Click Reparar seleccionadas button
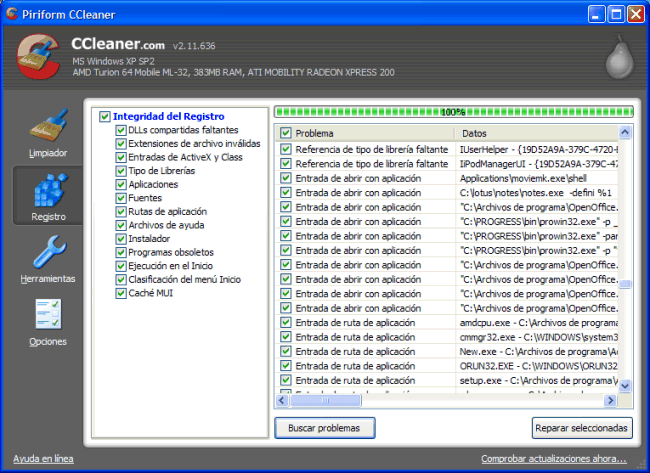 tap(582, 428)
